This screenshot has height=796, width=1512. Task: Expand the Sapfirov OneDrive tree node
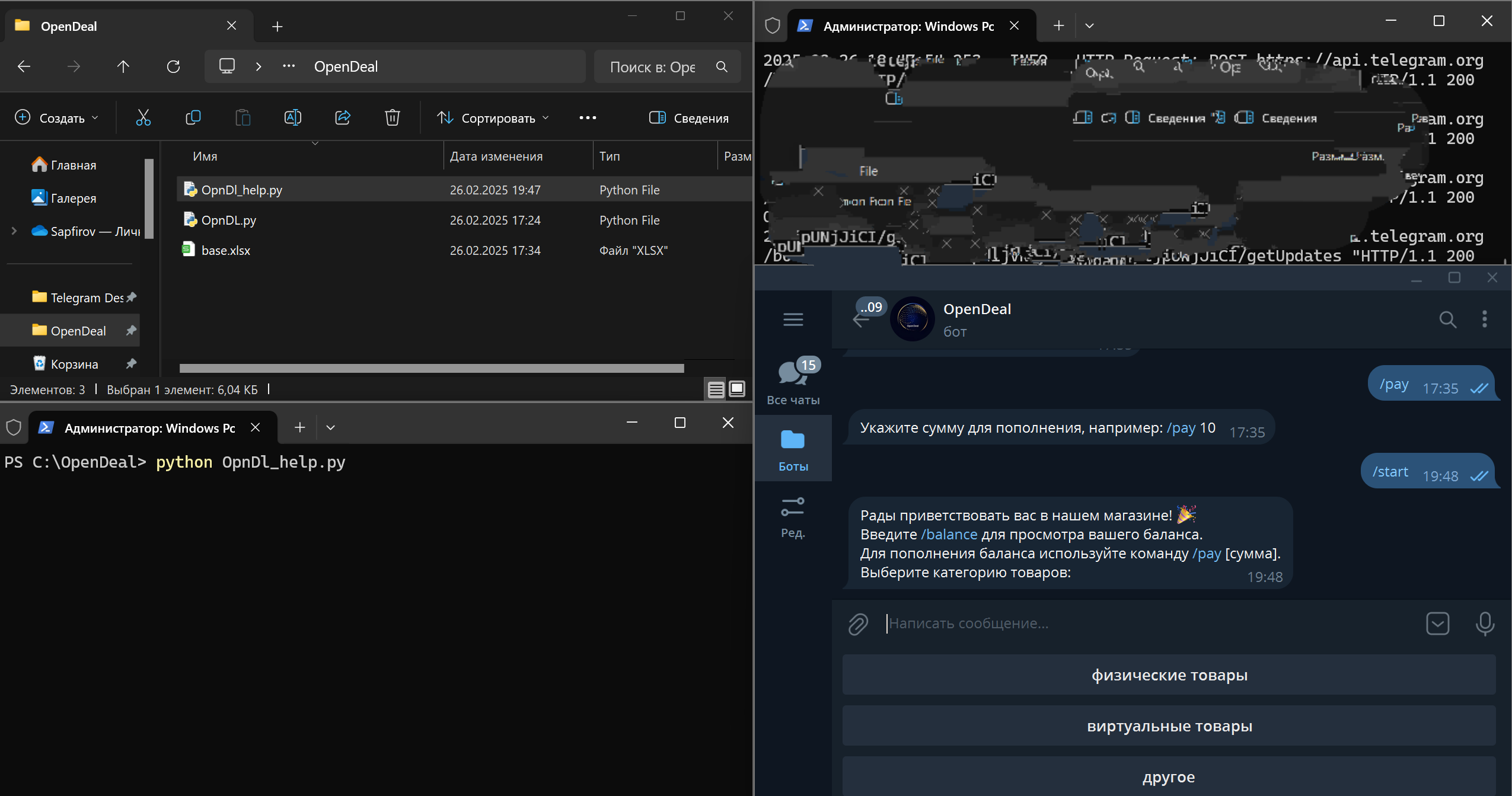pos(14,231)
